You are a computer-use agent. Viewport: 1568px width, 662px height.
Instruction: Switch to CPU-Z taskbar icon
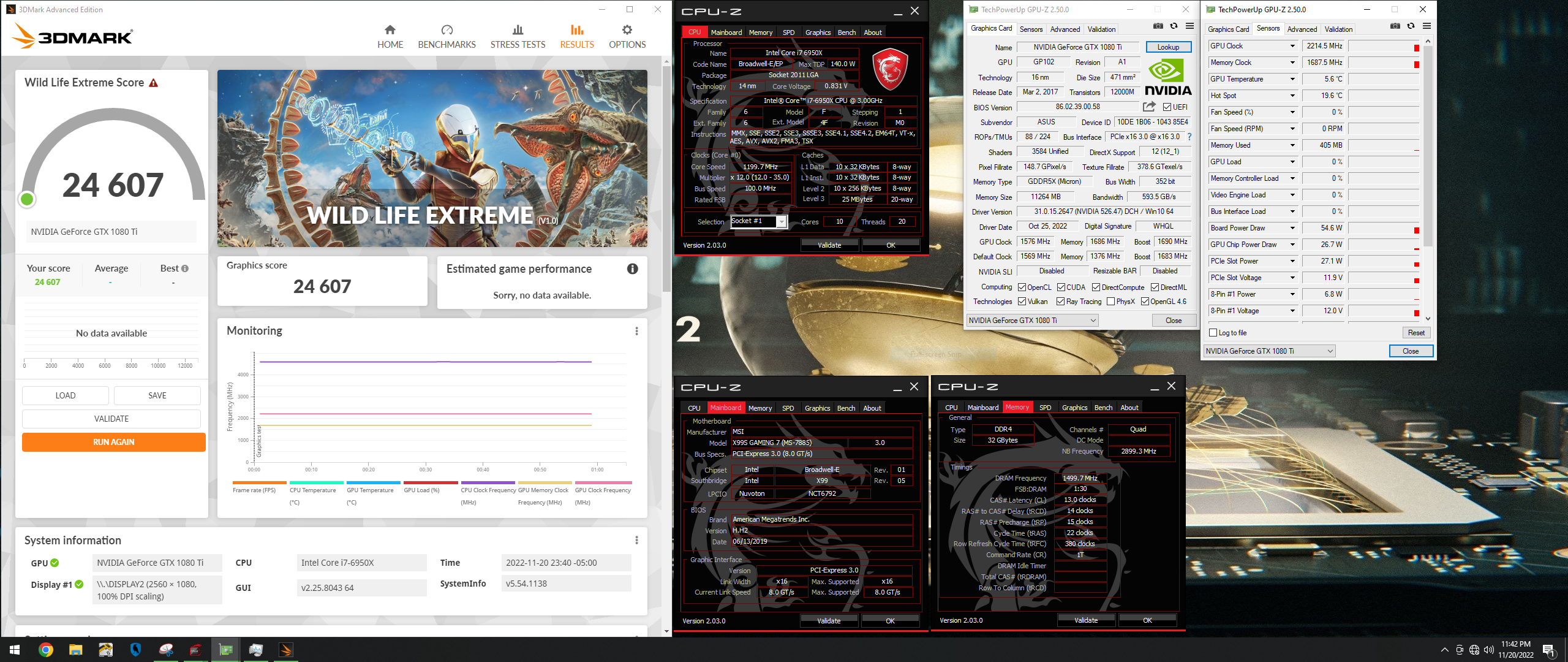click(x=196, y=650)
